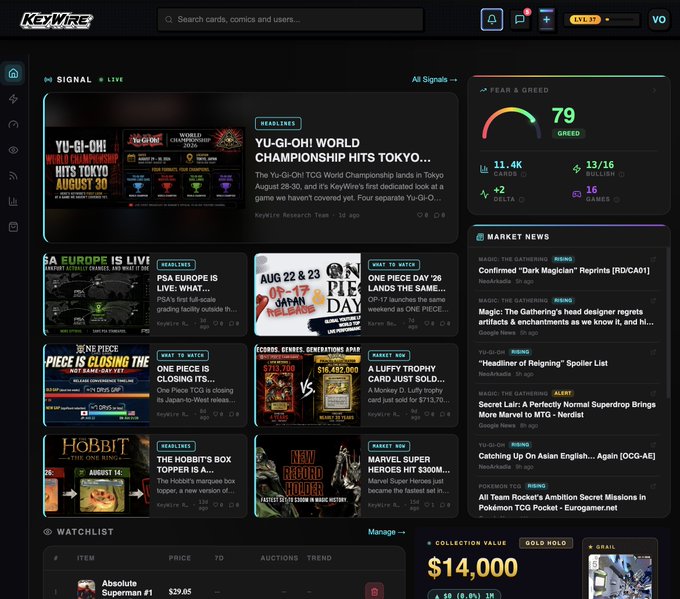Open the shopping bag sidebar icon
This screenshot has width=680, height=599.
13,227
